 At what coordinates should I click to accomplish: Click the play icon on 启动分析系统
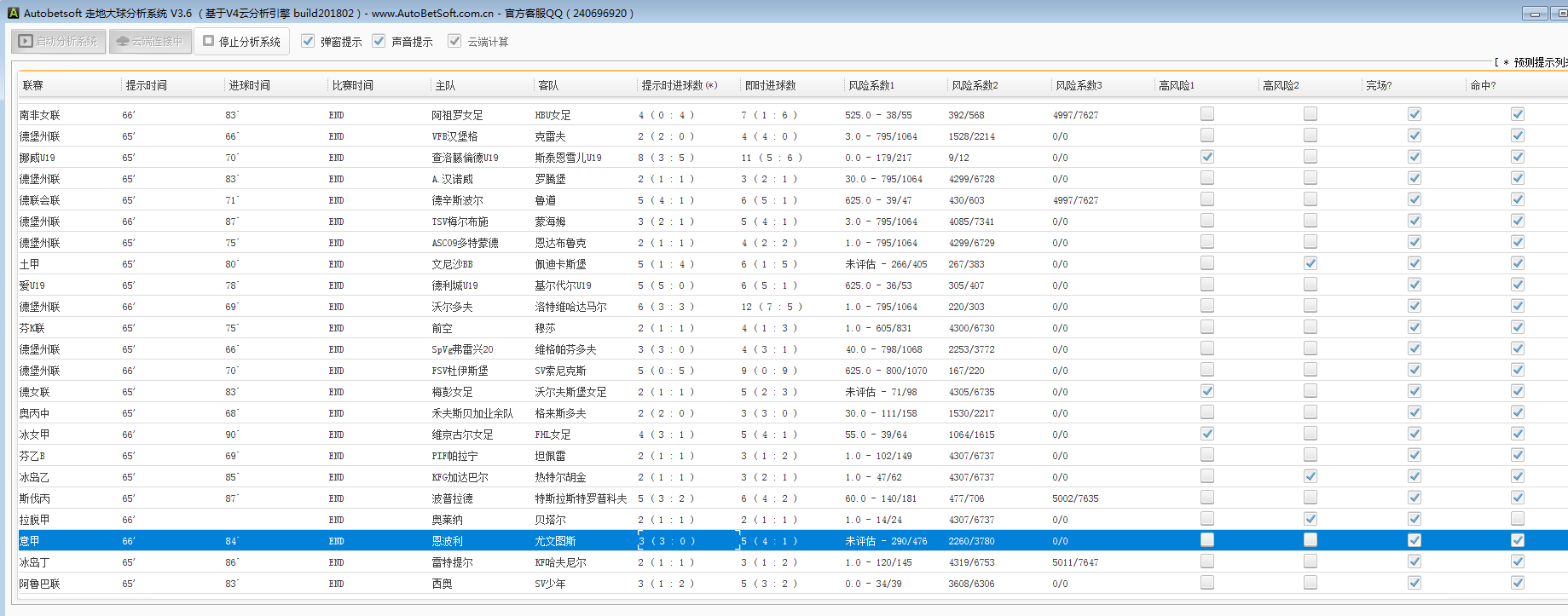pos(26,41)
